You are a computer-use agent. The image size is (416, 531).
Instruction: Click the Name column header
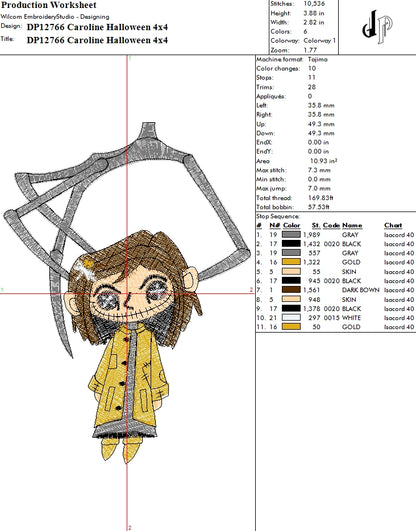coord(352,225)
